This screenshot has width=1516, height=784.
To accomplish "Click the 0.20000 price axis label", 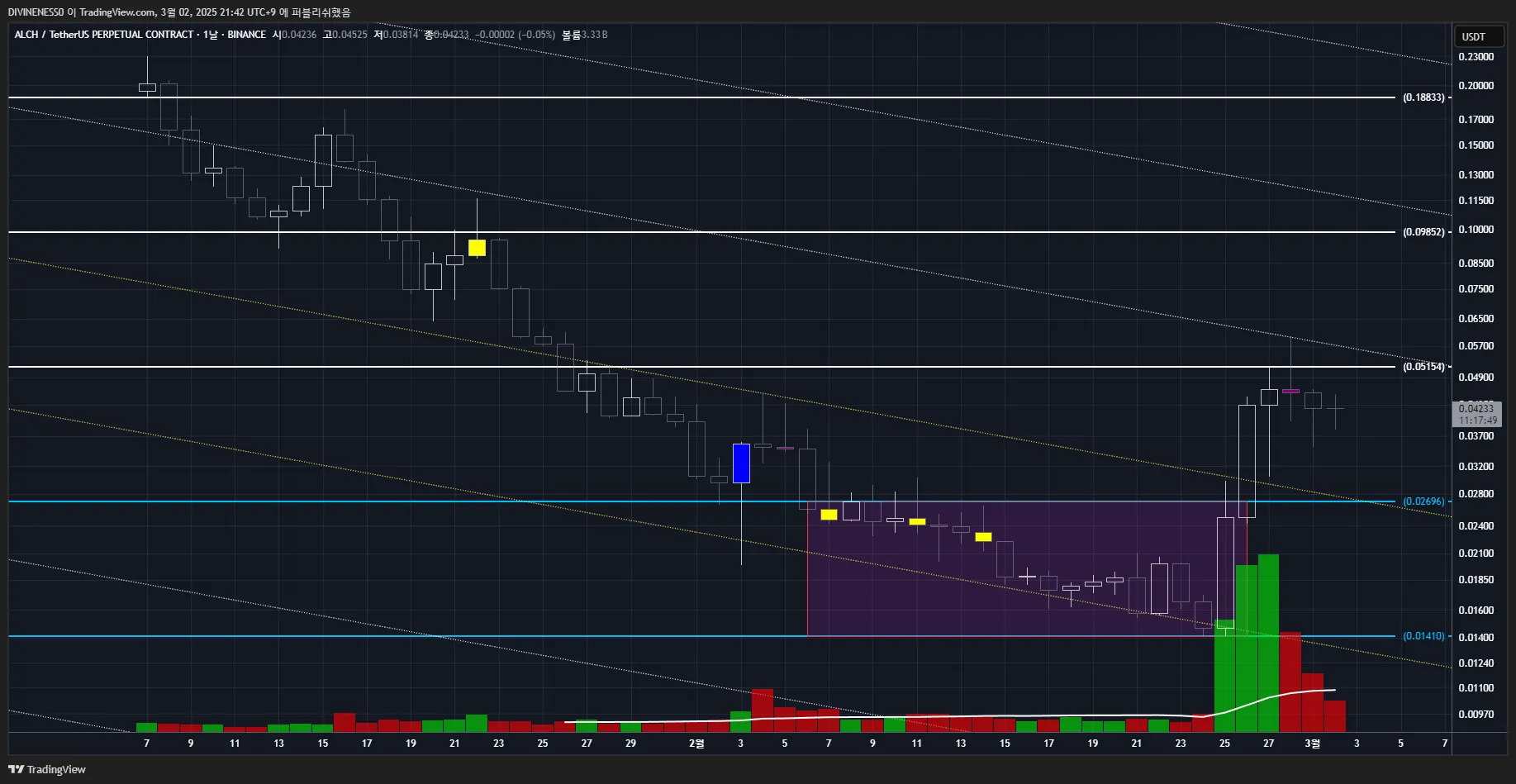I will [1476, 86].
